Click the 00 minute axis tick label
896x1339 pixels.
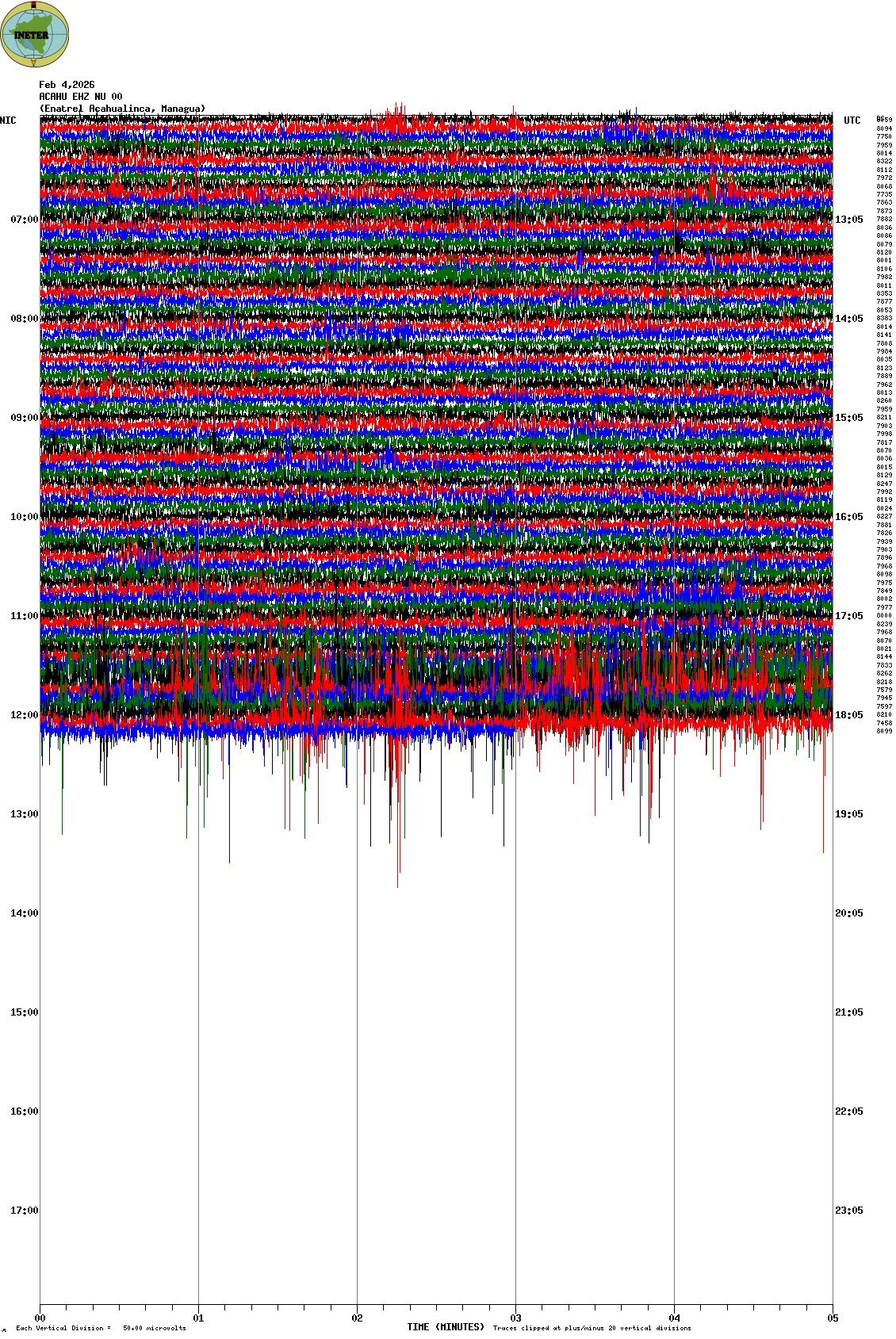click(40, 1318)
